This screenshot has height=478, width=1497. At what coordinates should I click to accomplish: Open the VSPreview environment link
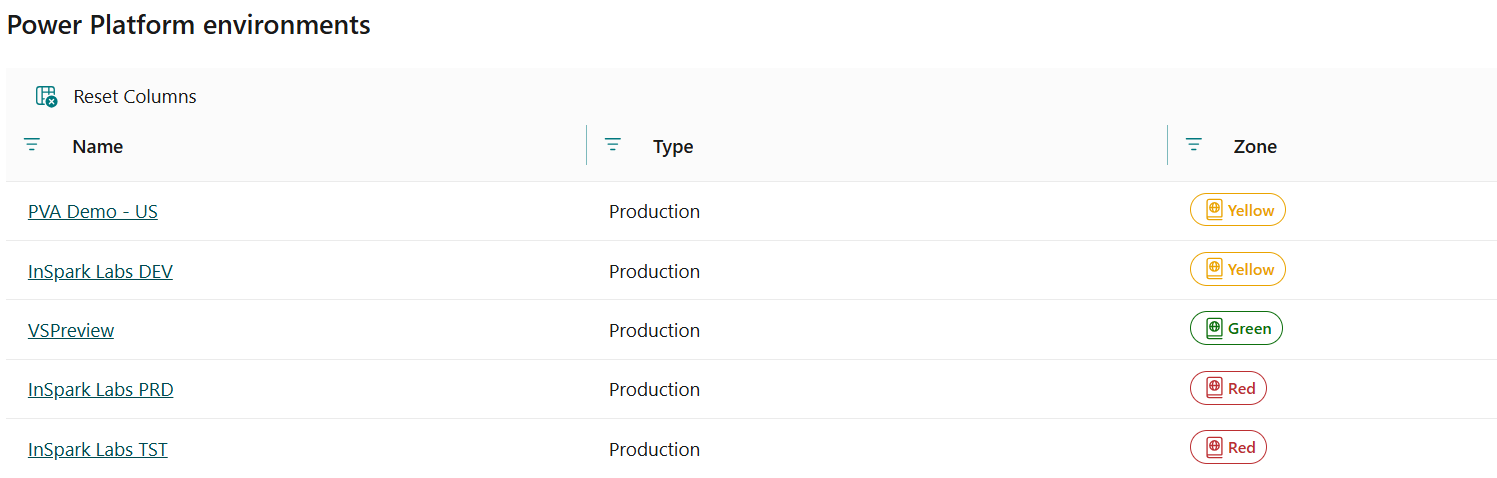tap(71, 330)
